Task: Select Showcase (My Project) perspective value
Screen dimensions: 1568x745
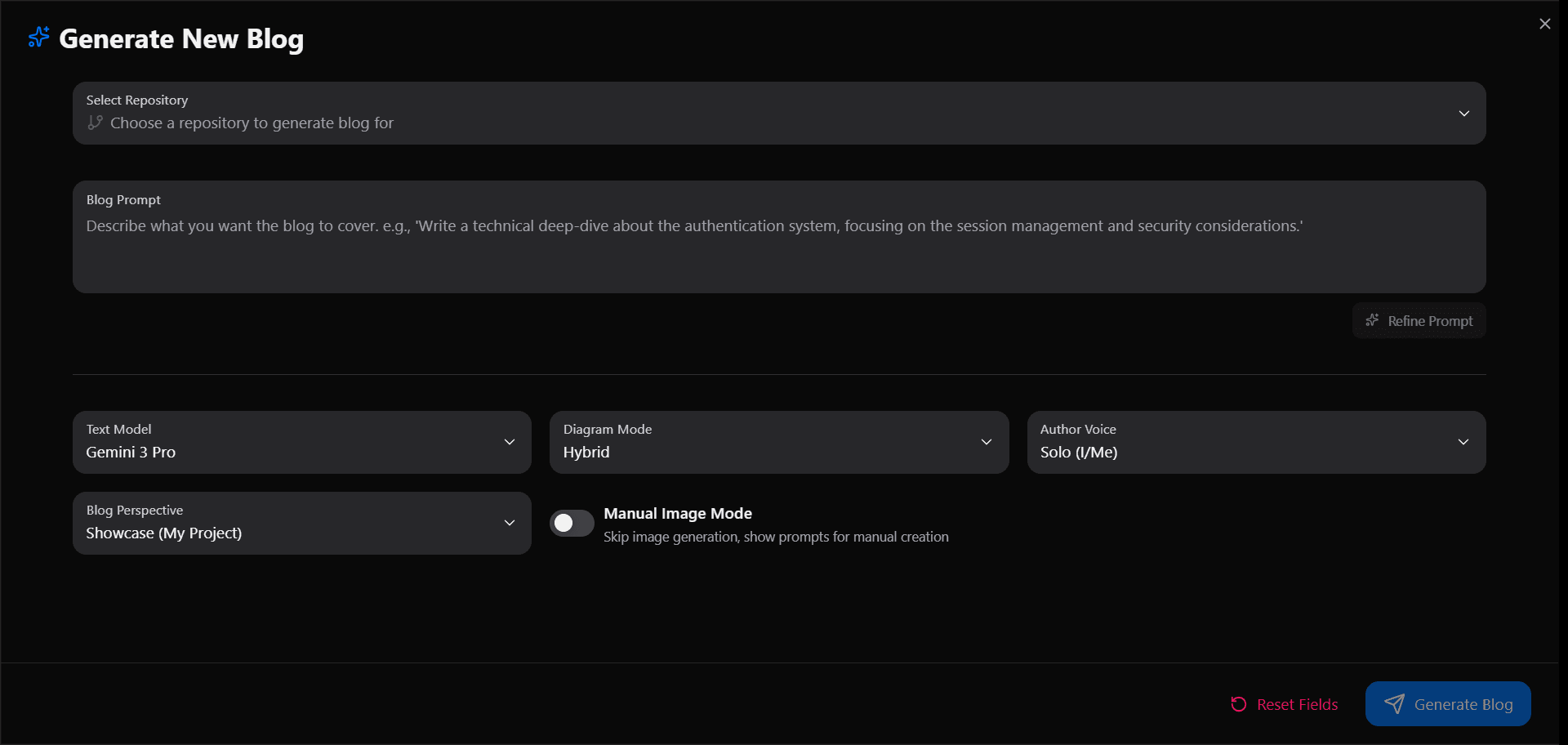Action: tap(163, 533)
